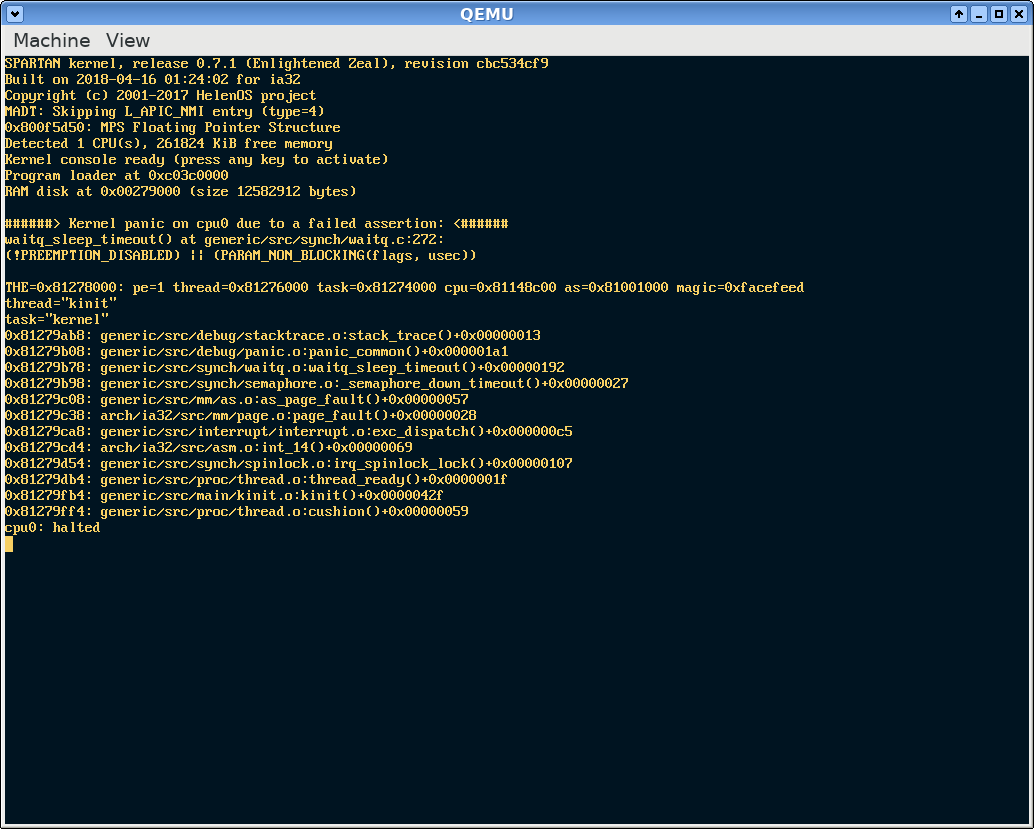Image resolution: width=1034 pixels, height=829 pixels.
Task: Click the line "SPARTAN kernel, release 0.7.1"
Action: point(276,63)
